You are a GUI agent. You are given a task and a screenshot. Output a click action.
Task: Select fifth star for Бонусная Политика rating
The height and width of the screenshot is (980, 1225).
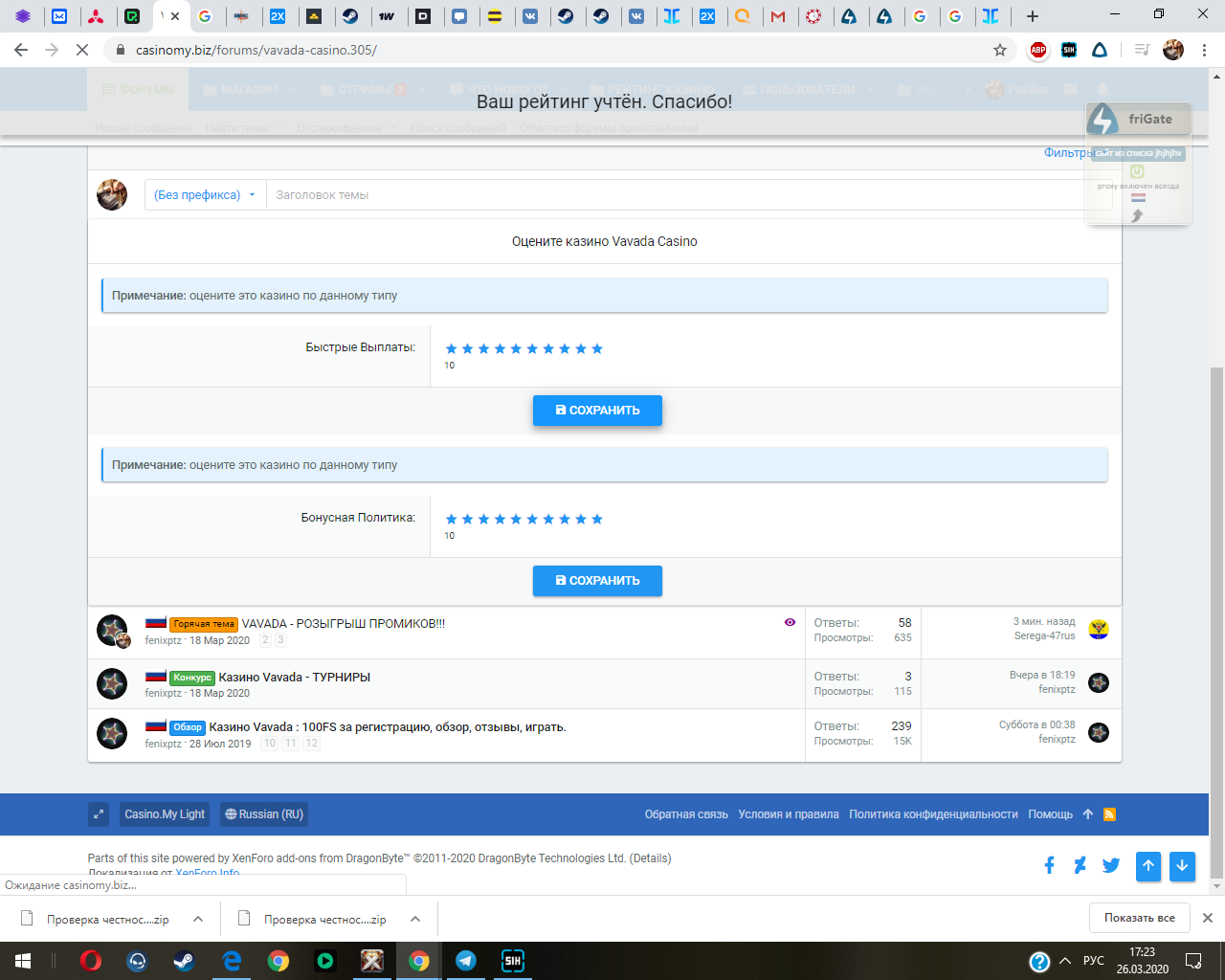point(516,519)
